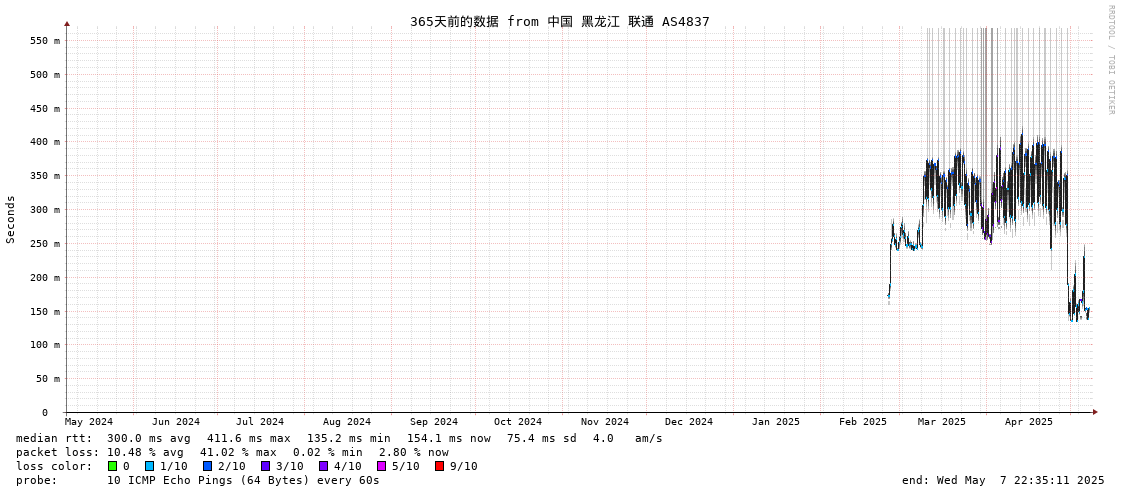This screenshot has height=494, width=1121.
Task: Click the green 0 loss color swatch
Action: pos(112,466)
